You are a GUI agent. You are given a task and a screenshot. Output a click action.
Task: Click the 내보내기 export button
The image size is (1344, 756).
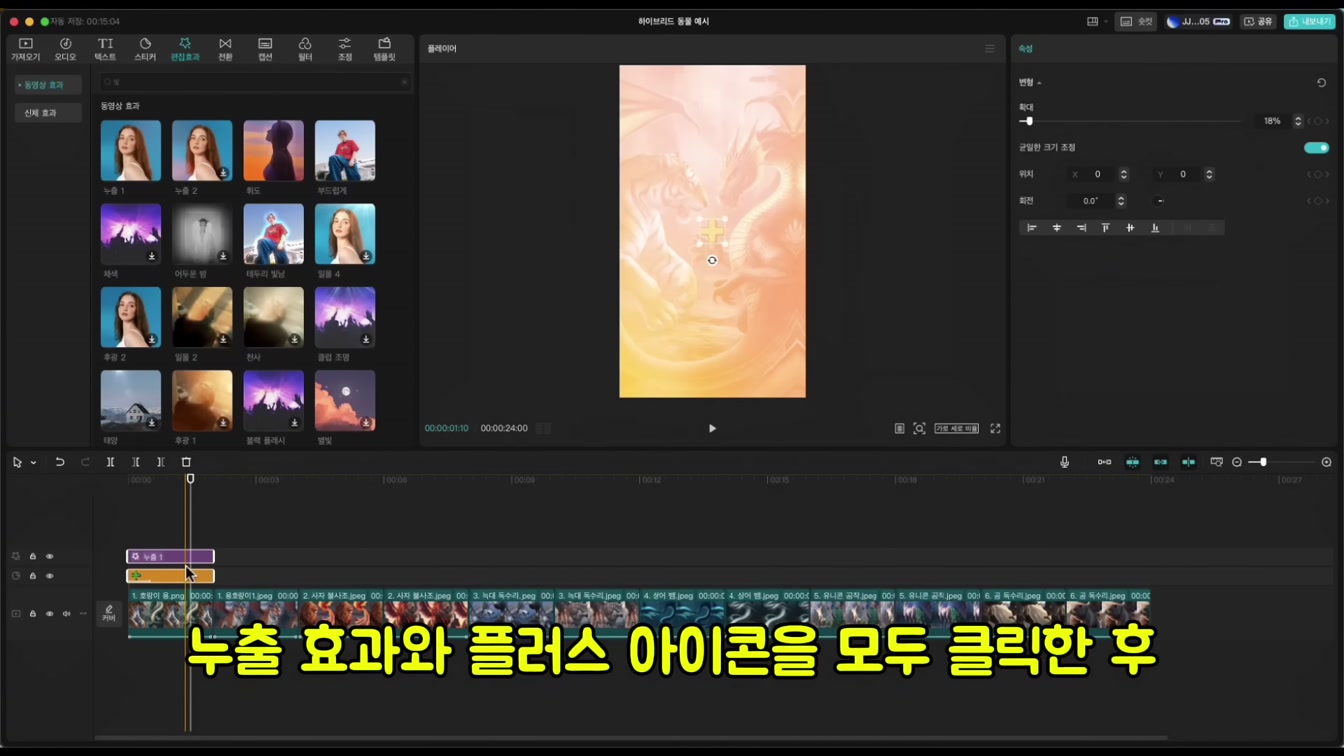click(1309, 21)
